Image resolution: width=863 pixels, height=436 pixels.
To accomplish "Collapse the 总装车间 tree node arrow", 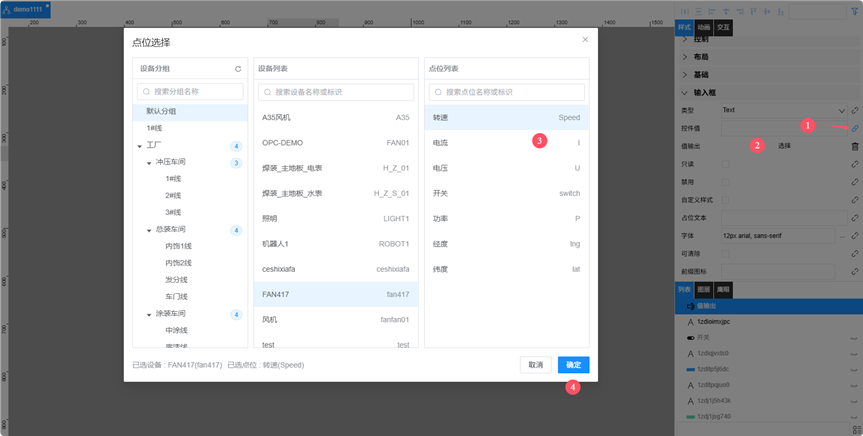I will (149, 230).
